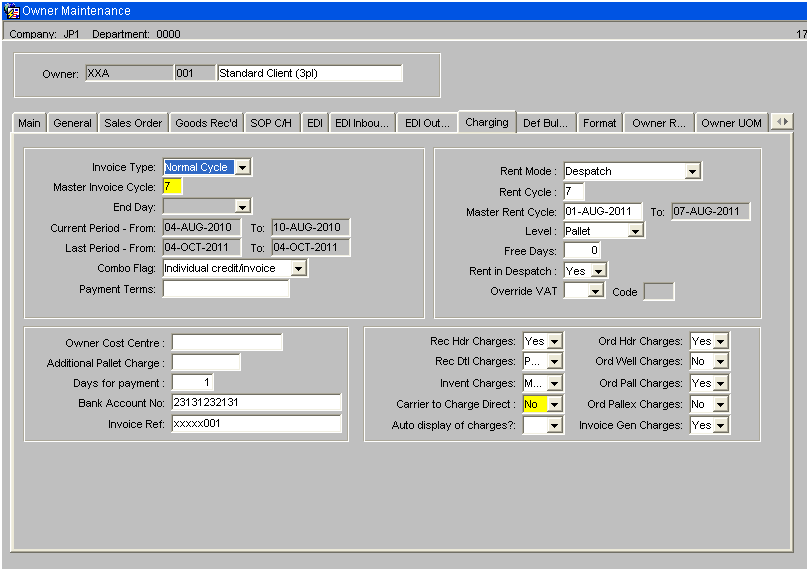Click the Owner Maintenance window icon
Image resolution: width=807 pixels, height=569 pixels.
click(x=11, y=10)
